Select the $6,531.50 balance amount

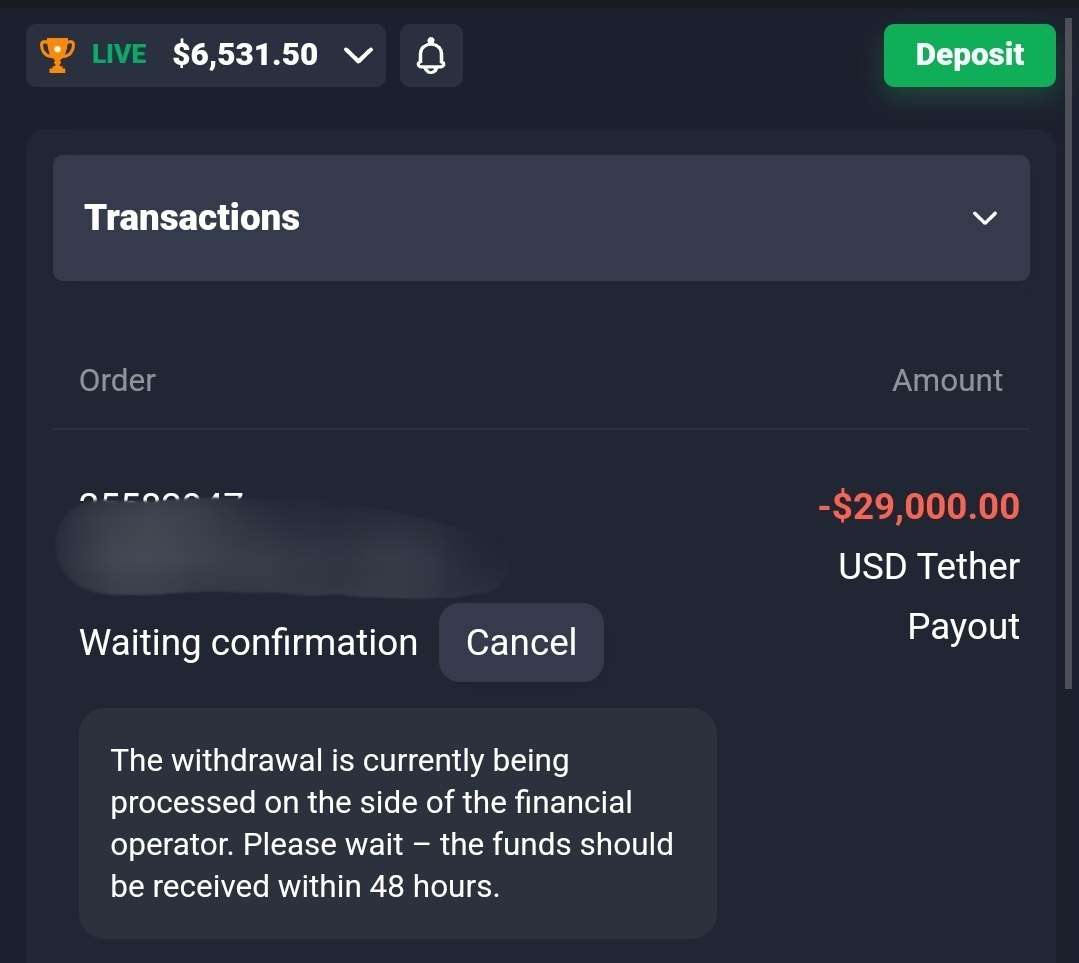pos(245,54)
